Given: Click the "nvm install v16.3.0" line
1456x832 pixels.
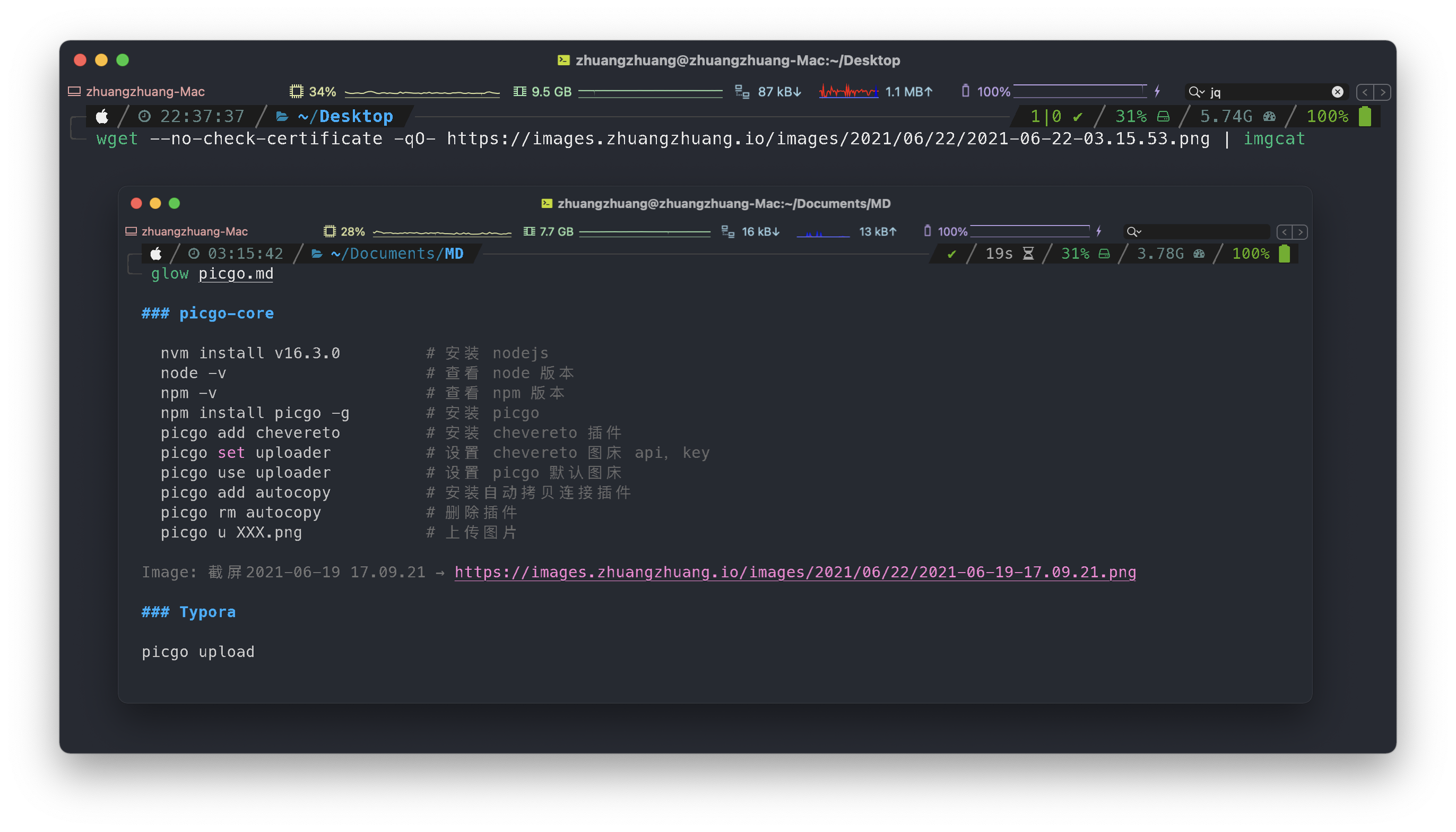Looking at the screenshot, I should click(x=250, y=353).
